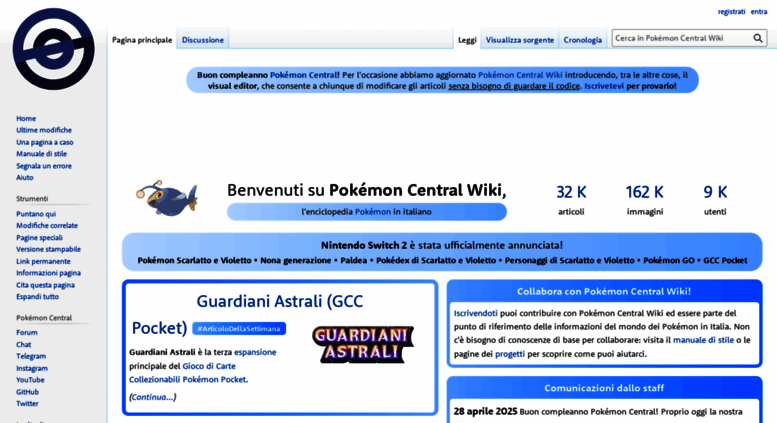Click the espansione link
This screenshot has width=777, height=423.
(x=255, y=352)
